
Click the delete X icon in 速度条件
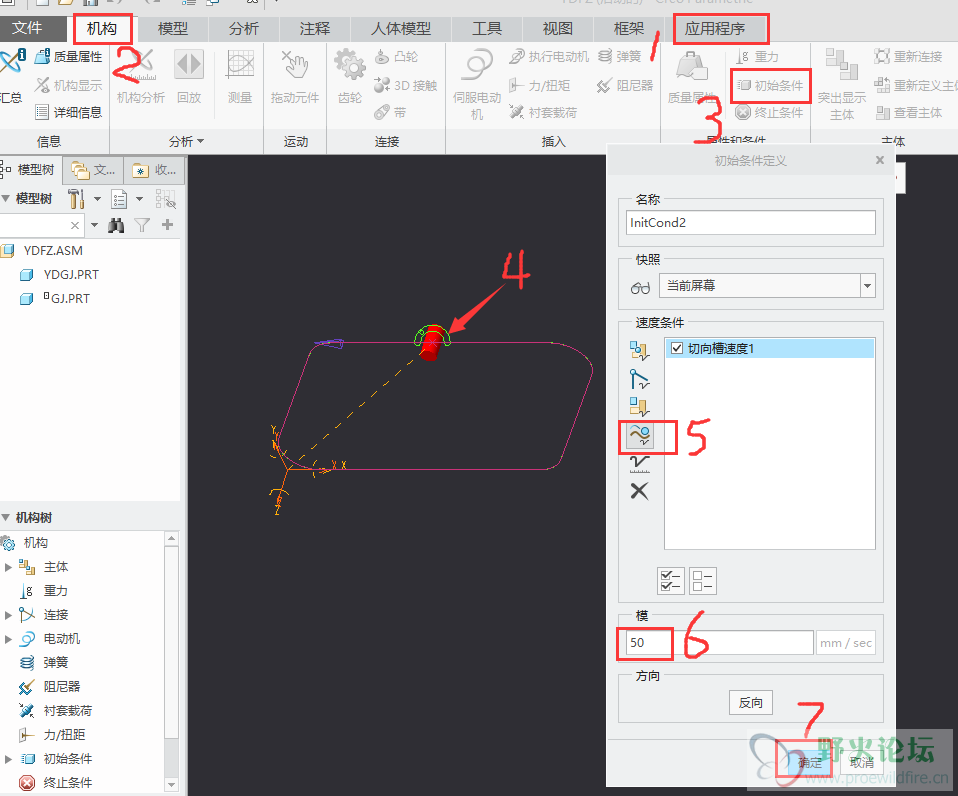(x=640, y=491)
